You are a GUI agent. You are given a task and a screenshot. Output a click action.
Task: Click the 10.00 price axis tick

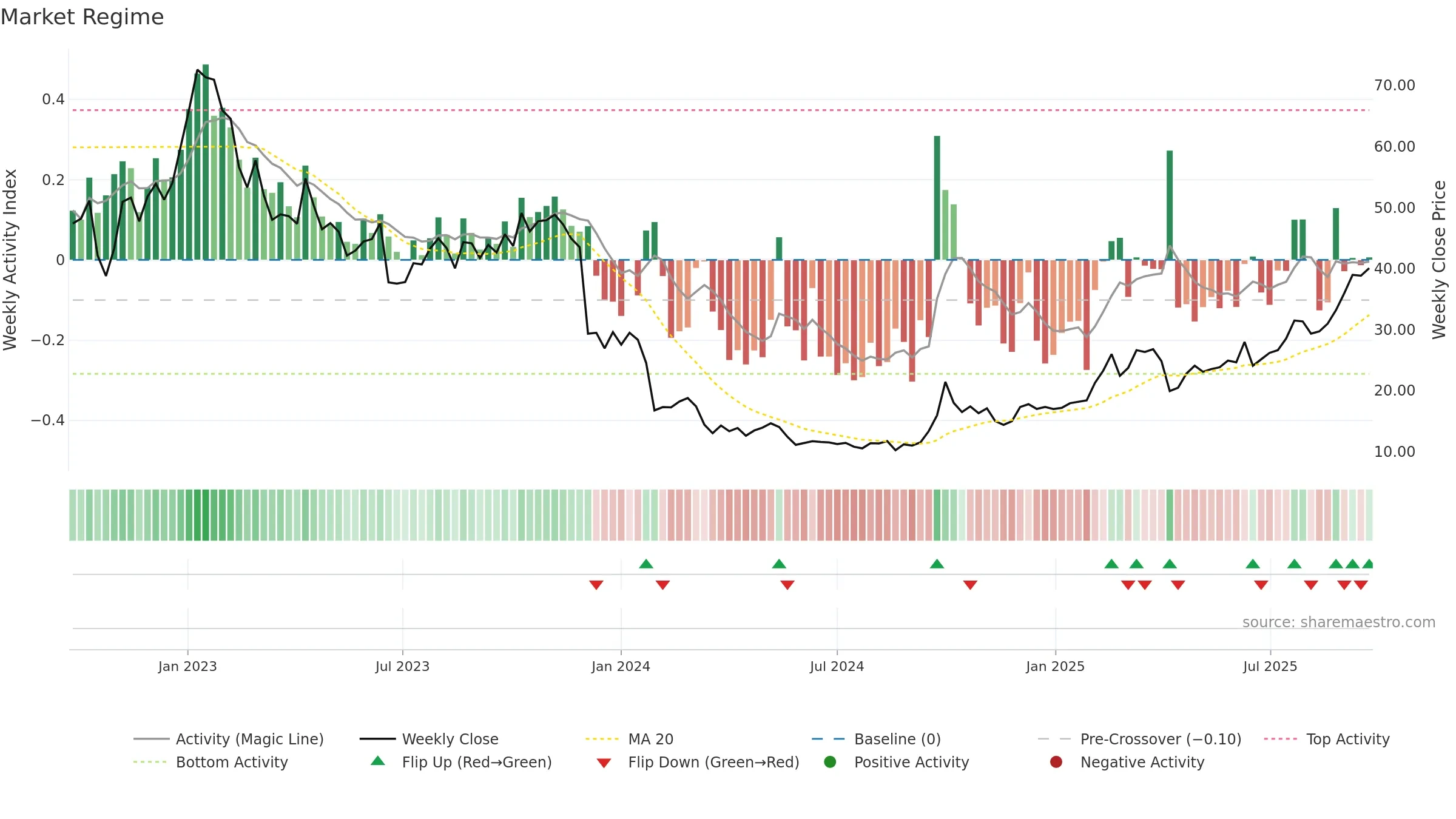(1394, 451)
